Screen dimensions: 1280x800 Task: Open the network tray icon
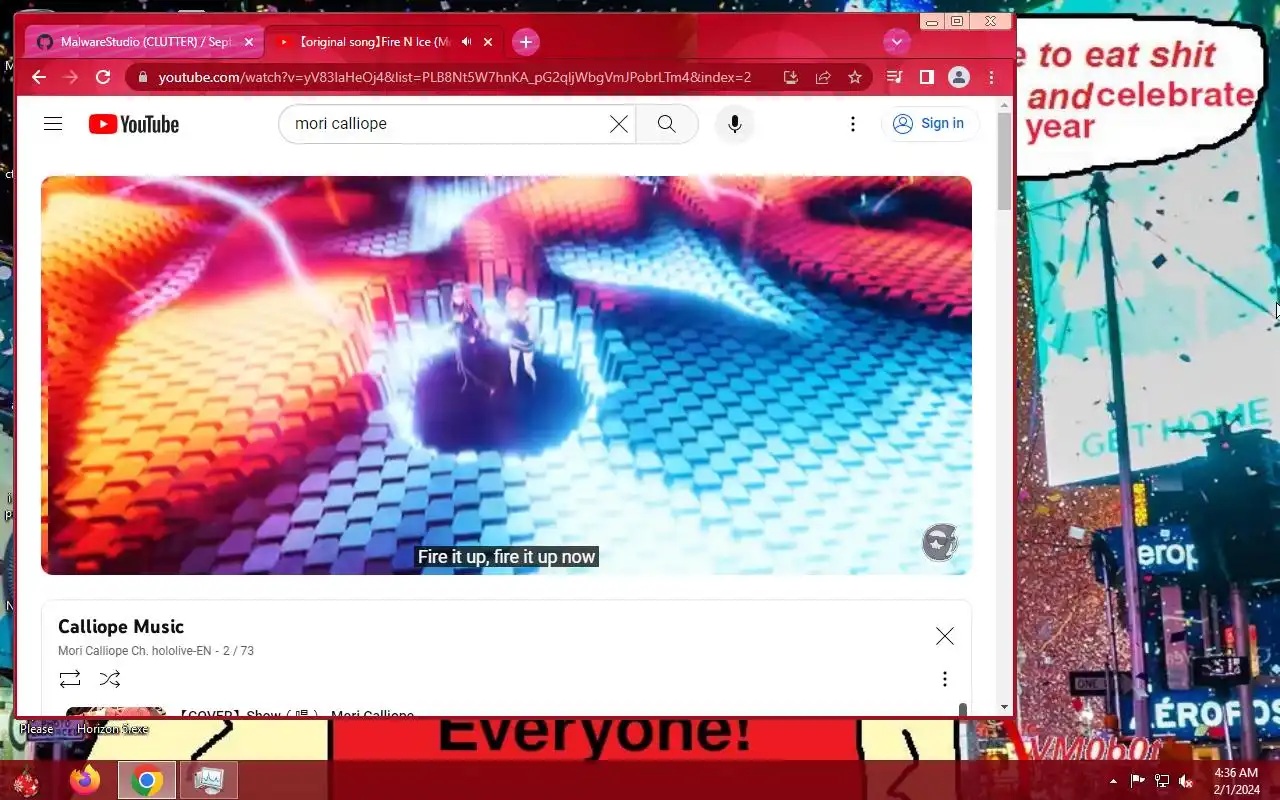coord(1162,781)
